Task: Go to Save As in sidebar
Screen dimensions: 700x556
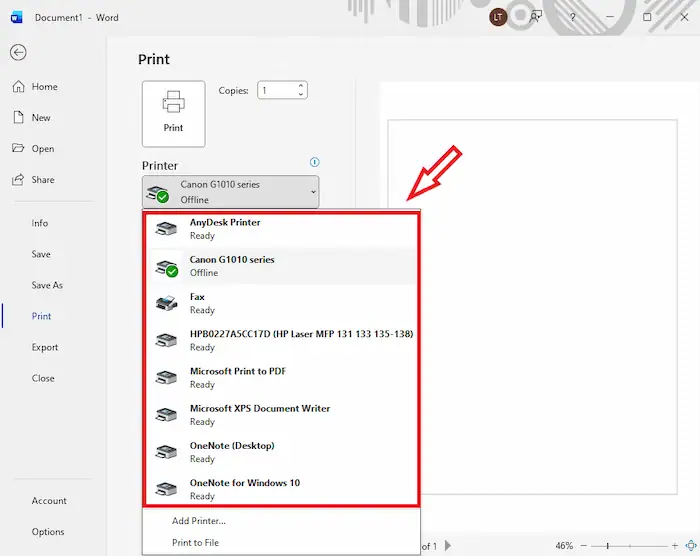Action: point(47,285)
